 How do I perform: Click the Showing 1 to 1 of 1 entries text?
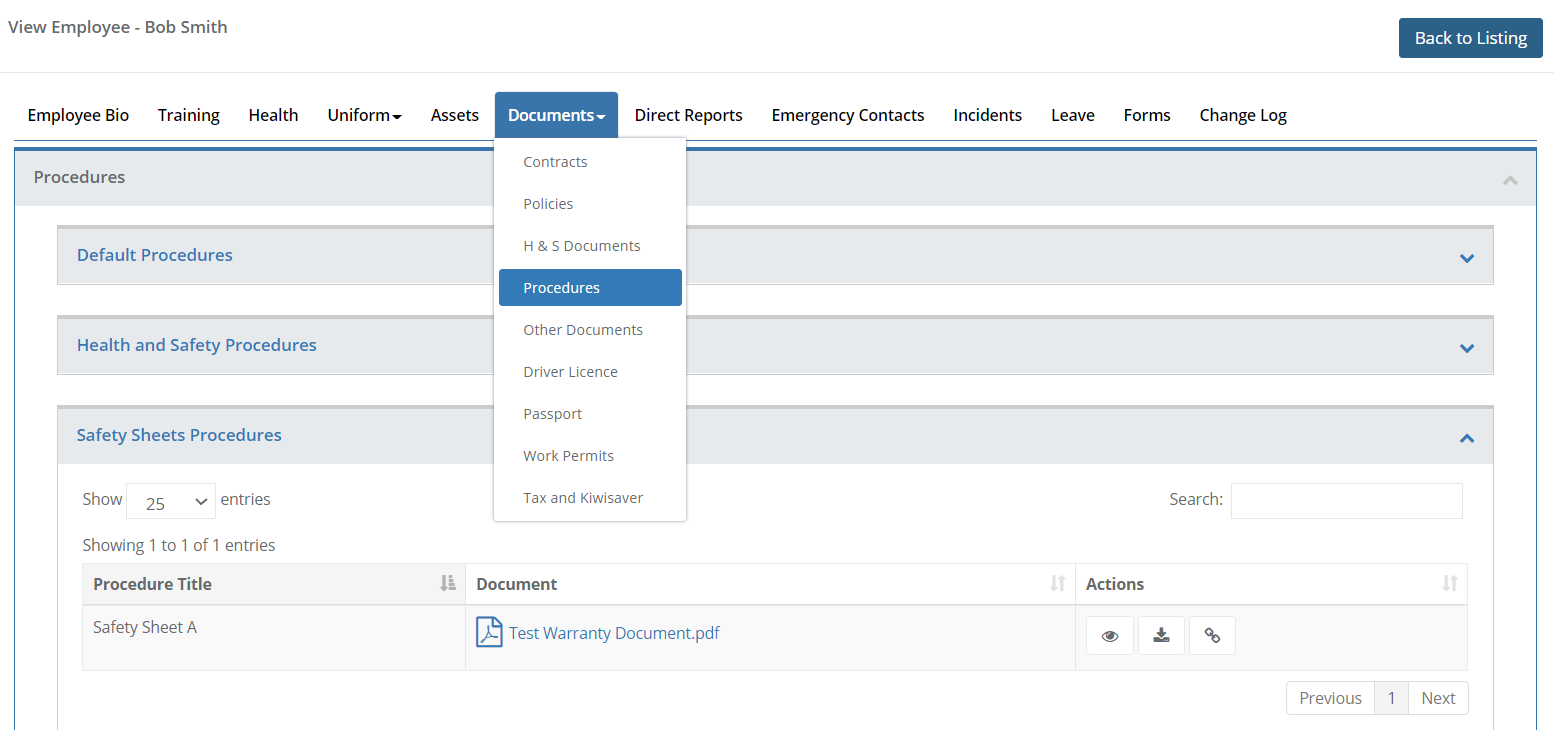pyautogui.click(x=179, y=545)
